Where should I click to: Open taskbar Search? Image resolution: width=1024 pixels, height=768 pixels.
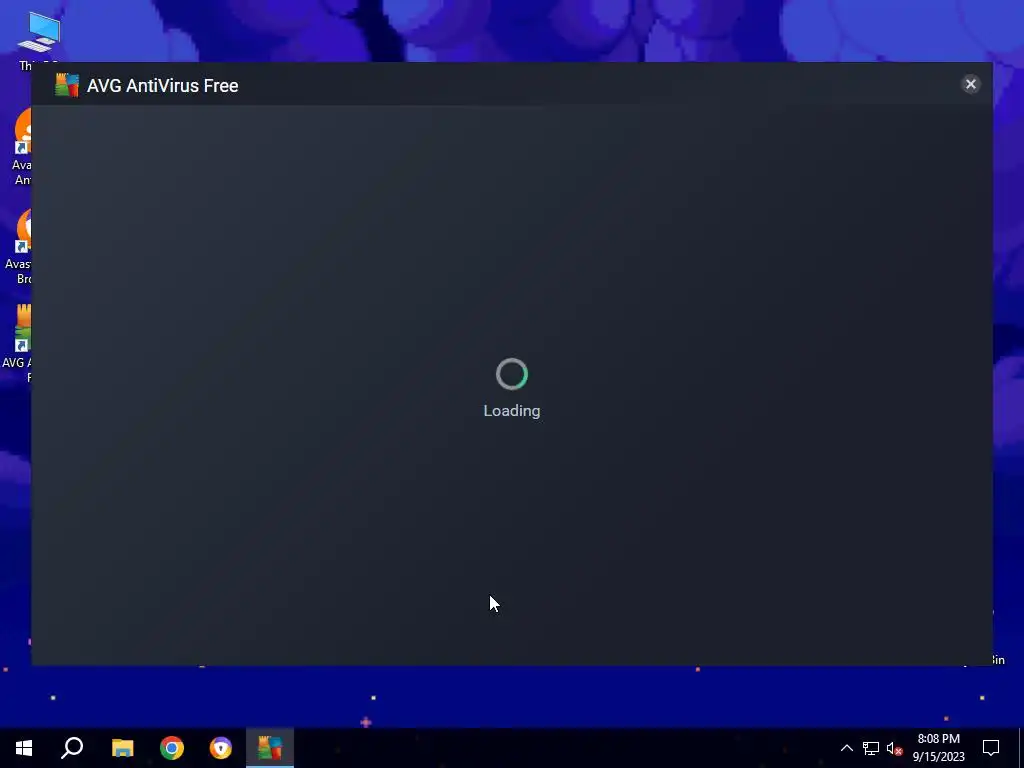(x=72, y=748)
